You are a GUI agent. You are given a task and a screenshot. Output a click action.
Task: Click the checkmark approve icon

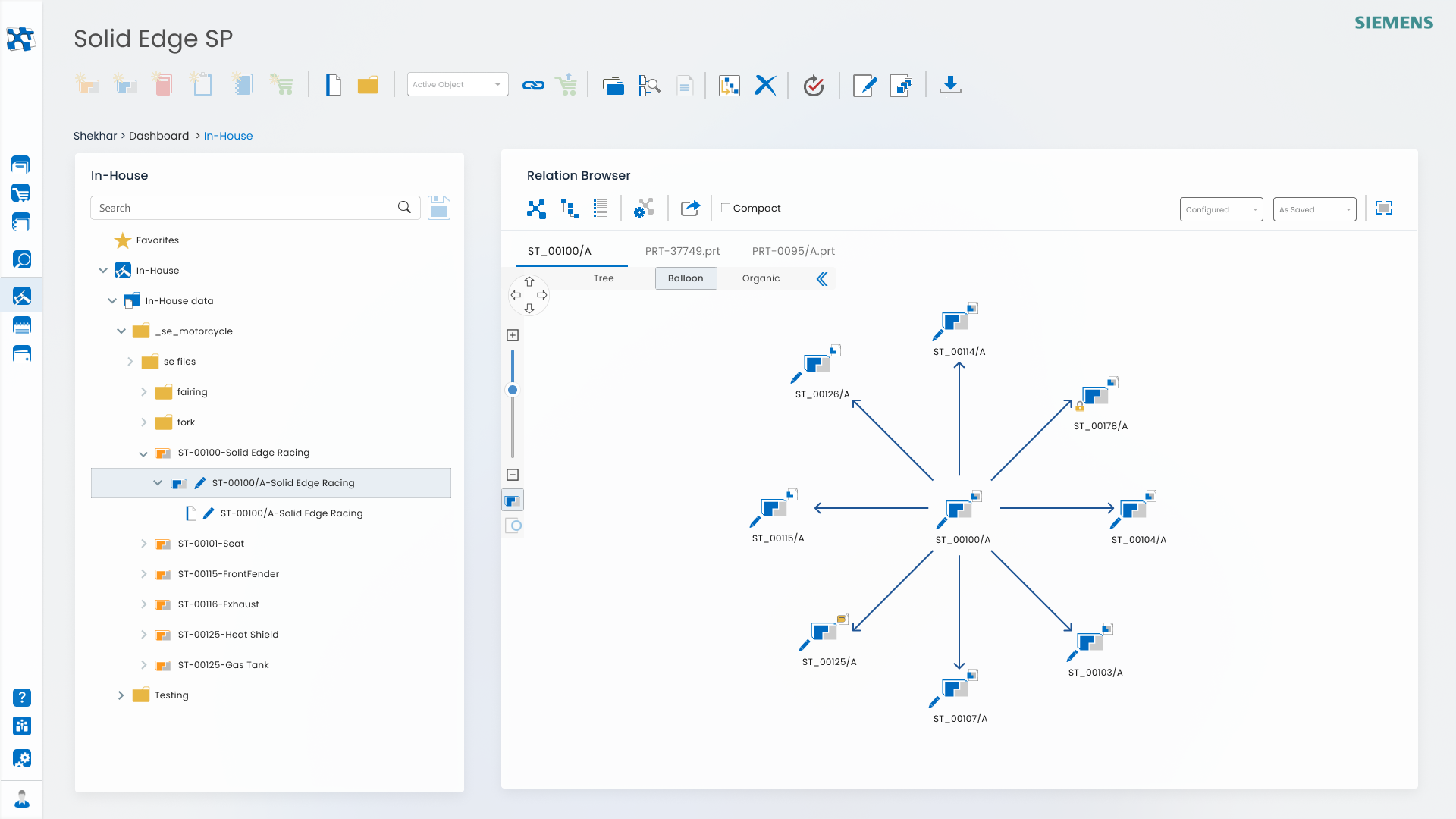[814, 86]
